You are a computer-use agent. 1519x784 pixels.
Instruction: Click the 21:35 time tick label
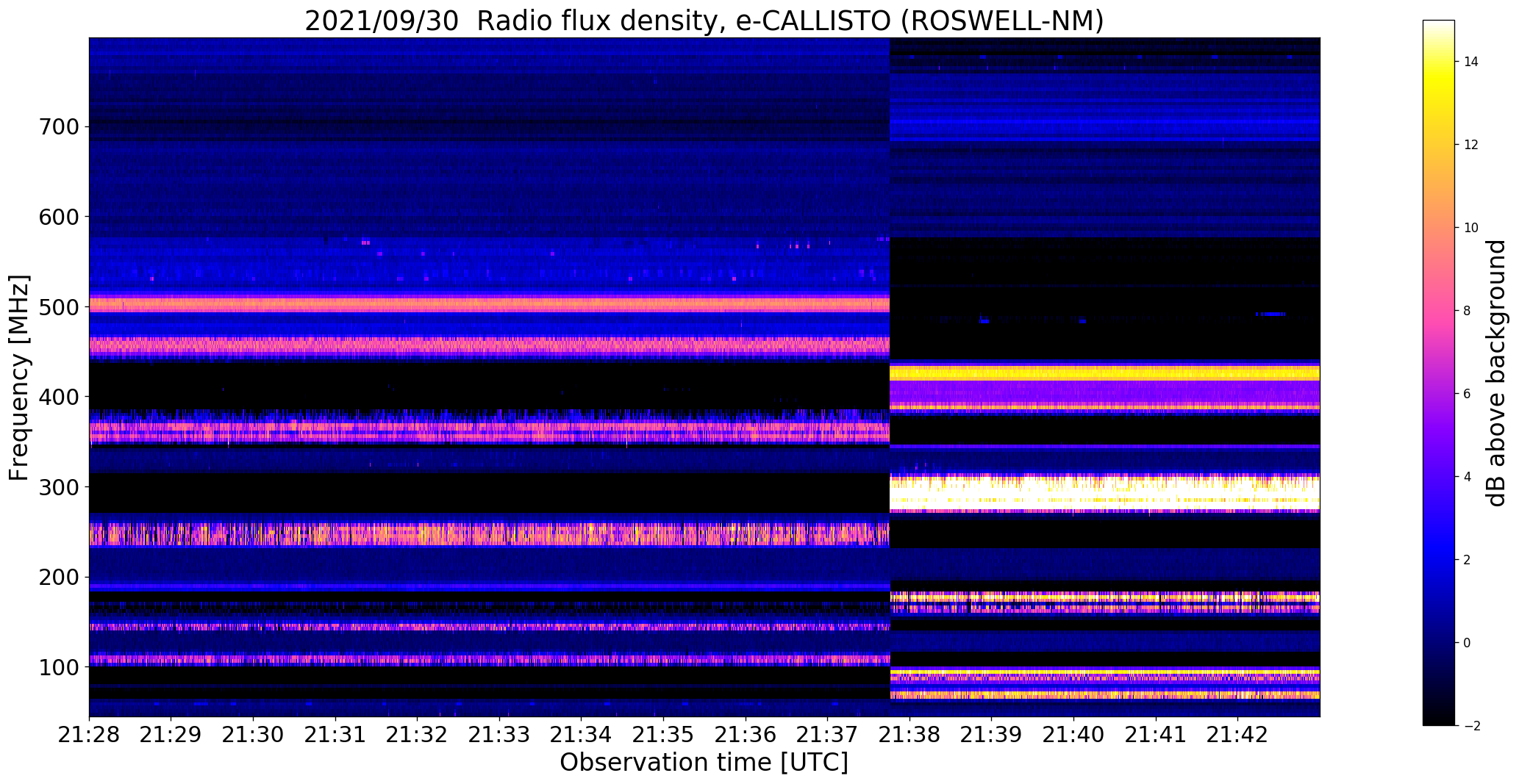[664, 735]
